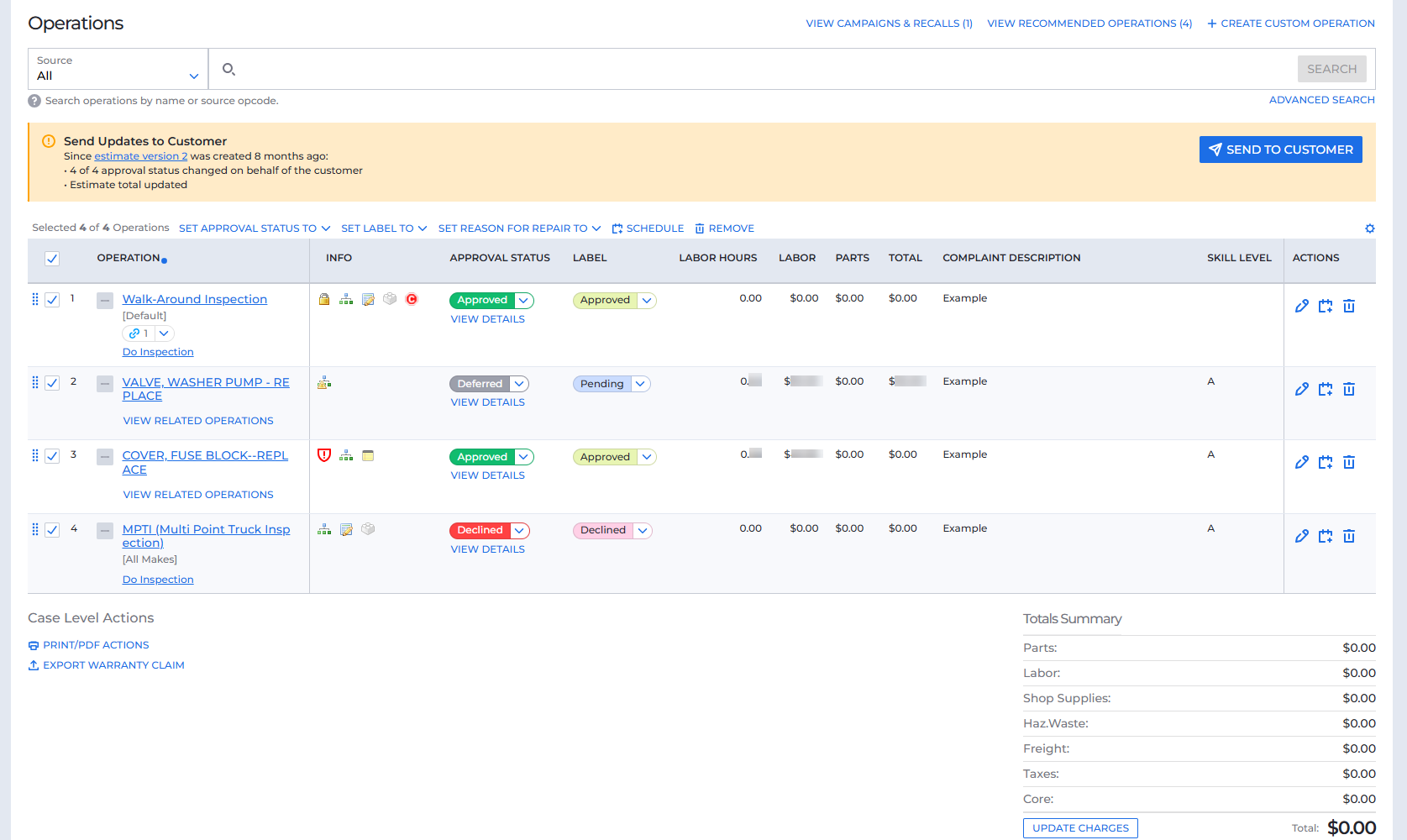This screenshot has width=1407, height=840.
Task: Click the schedule calendar icon for VALVE, WASHER PUMP
Action: click(x=1326, y=389)
